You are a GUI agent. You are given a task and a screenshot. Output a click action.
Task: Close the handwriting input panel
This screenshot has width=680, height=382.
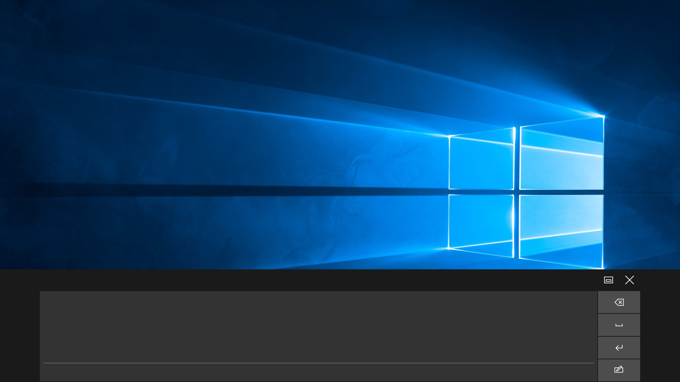click(x=630, y=280)
